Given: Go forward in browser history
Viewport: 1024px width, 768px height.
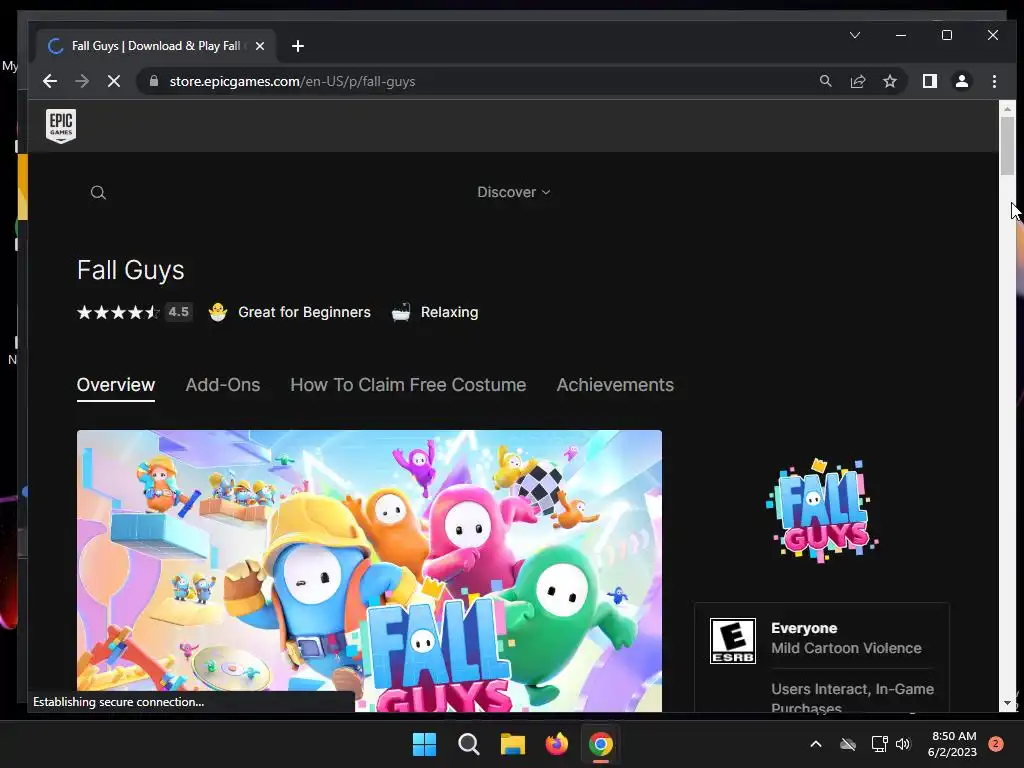Looking at the screenshot, I should tap(82, 81).
